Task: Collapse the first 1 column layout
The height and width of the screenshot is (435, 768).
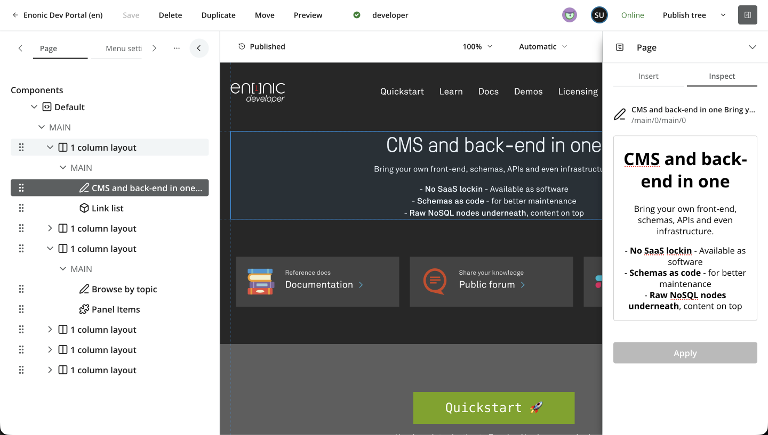Action: coord(50,147)
